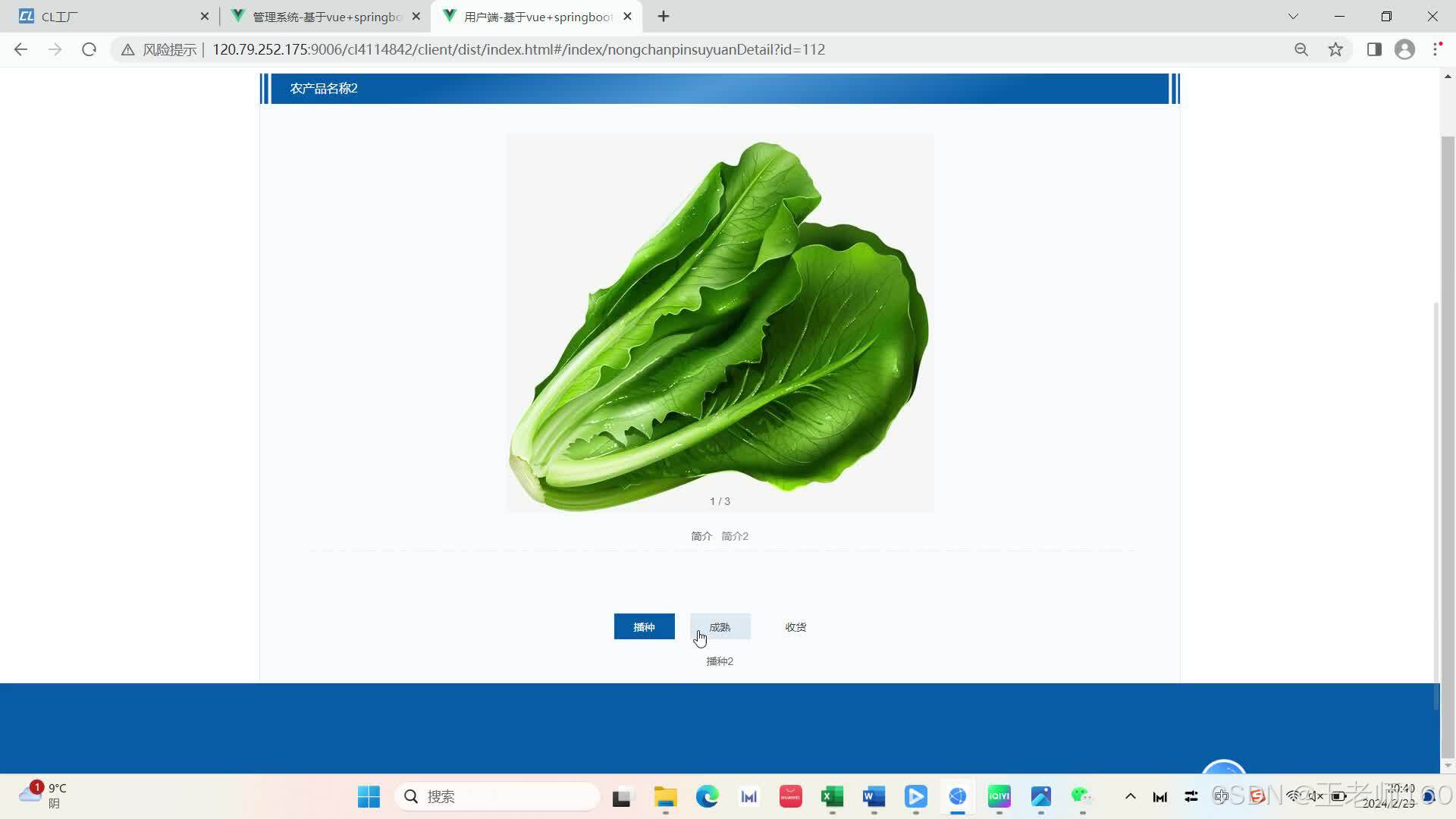The height and width of the screenshot is (819, 1456).
Task: Click the lettuce carousel image
Action: 720,322
